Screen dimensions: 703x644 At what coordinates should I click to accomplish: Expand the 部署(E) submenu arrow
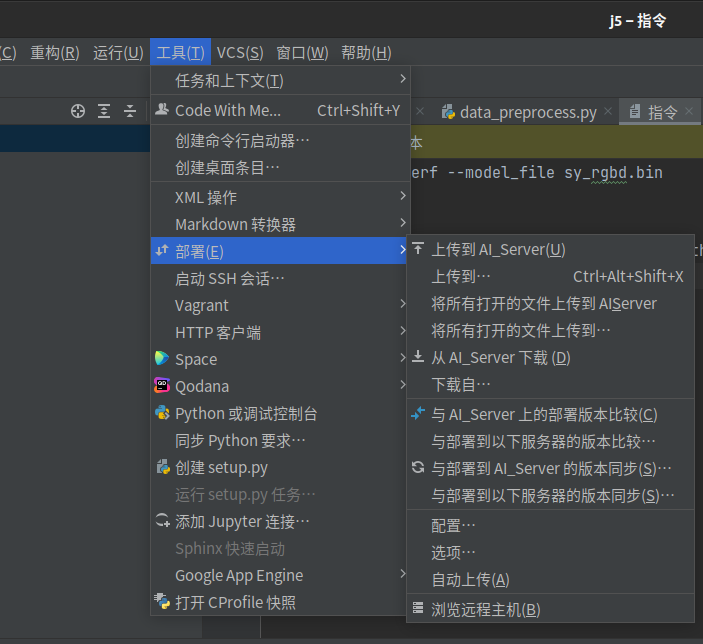click(x=403, y=250)
